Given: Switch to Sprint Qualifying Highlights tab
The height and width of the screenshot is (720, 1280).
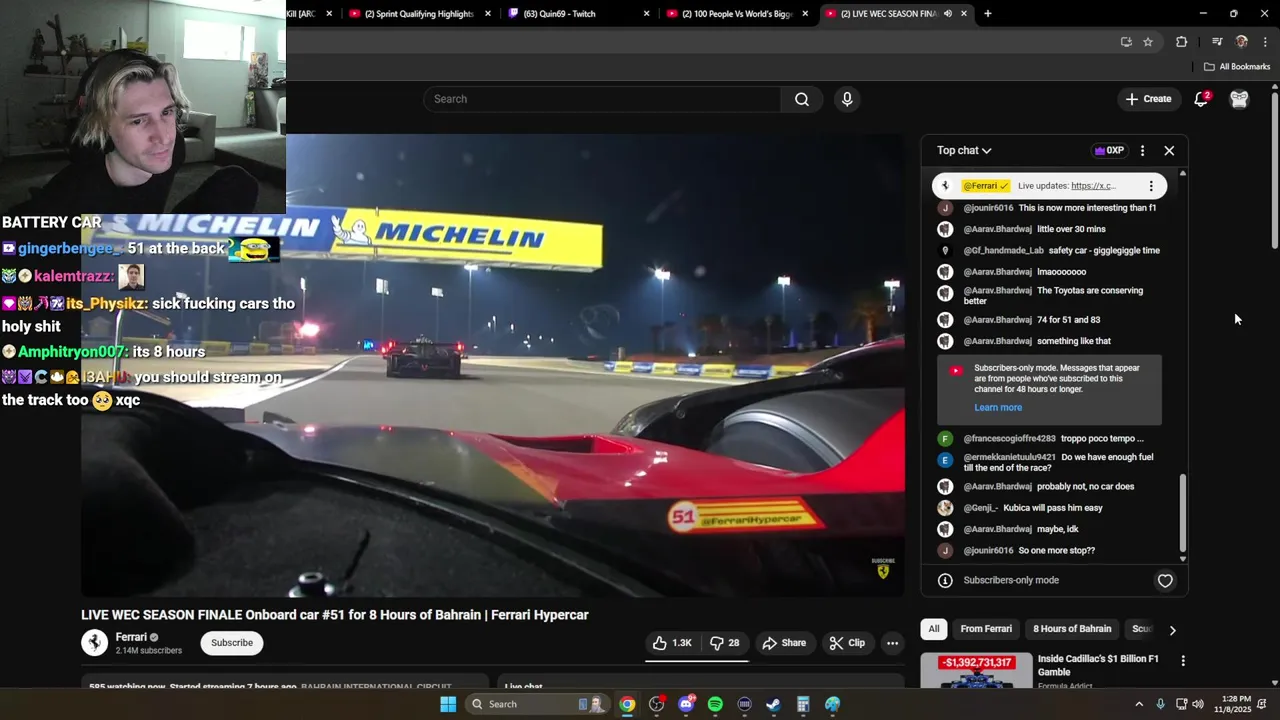Looking at the screenshot, I should pos(419,14).
